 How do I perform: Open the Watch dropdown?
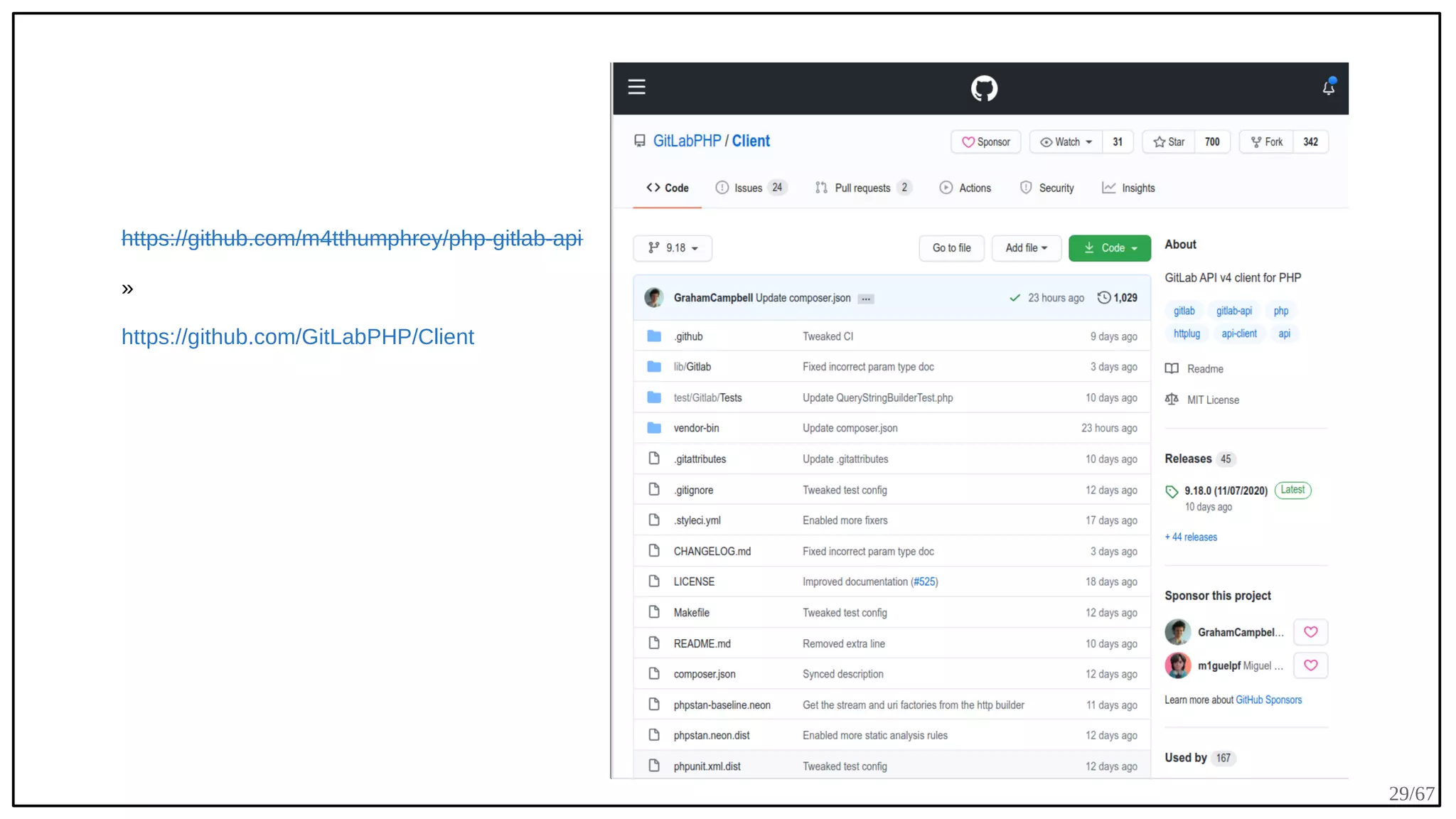1066,142
